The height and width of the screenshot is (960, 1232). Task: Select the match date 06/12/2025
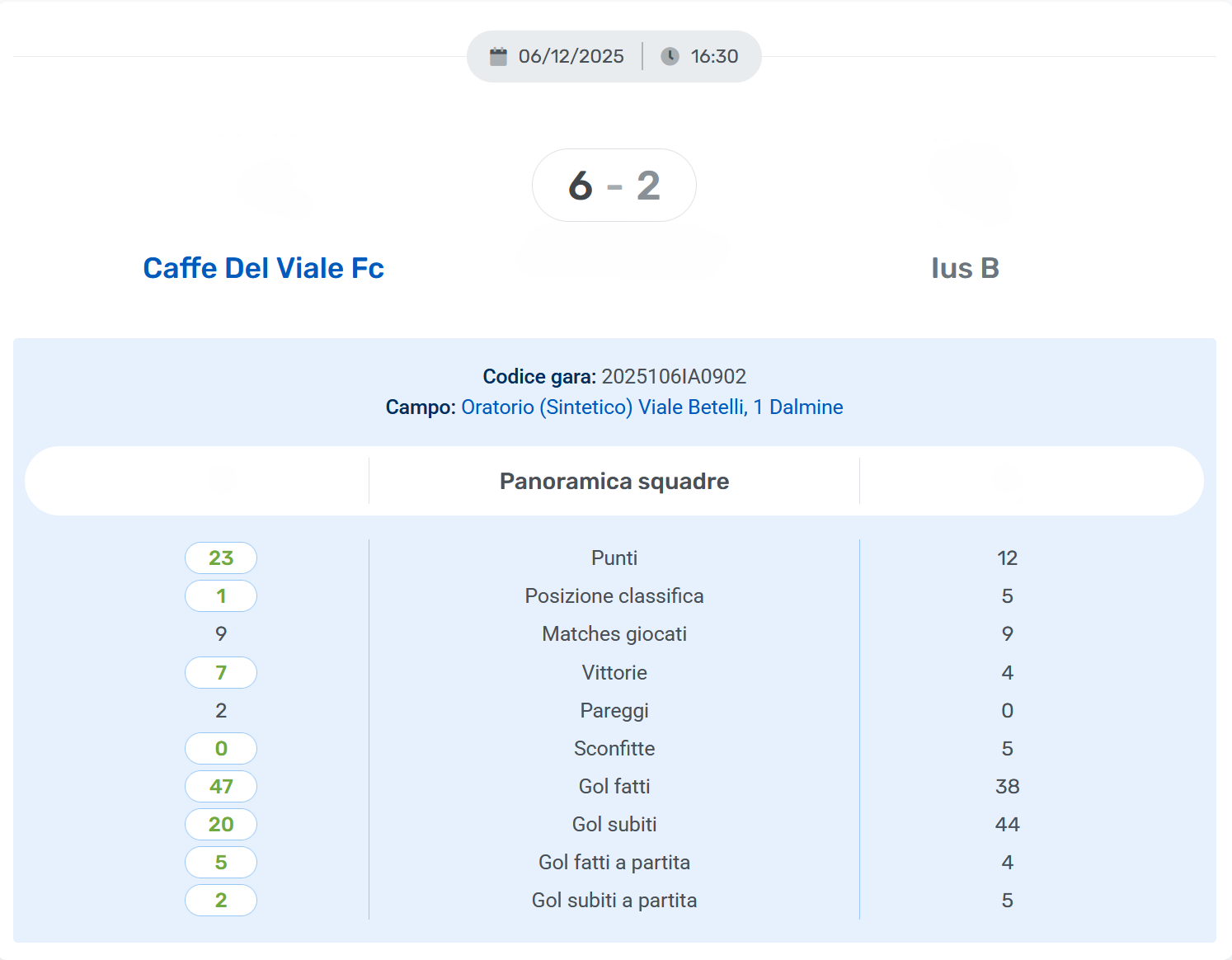(x=571, y=56)
